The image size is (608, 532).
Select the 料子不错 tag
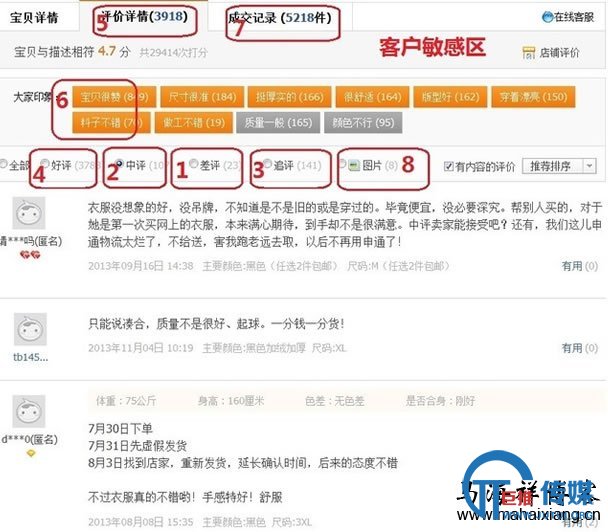click(x=111, y=123)
